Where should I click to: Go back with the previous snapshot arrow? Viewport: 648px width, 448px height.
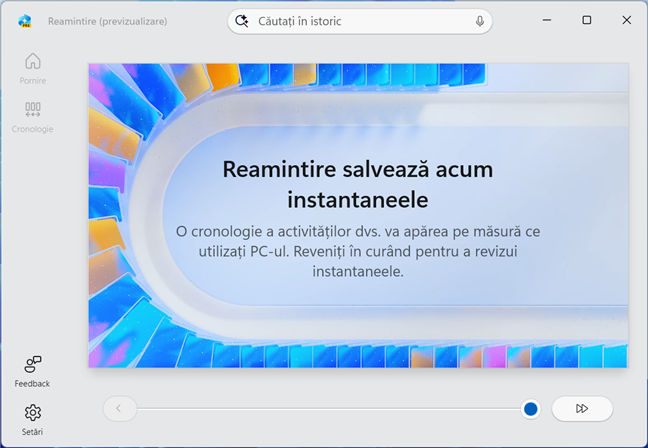tap(119, 408)
